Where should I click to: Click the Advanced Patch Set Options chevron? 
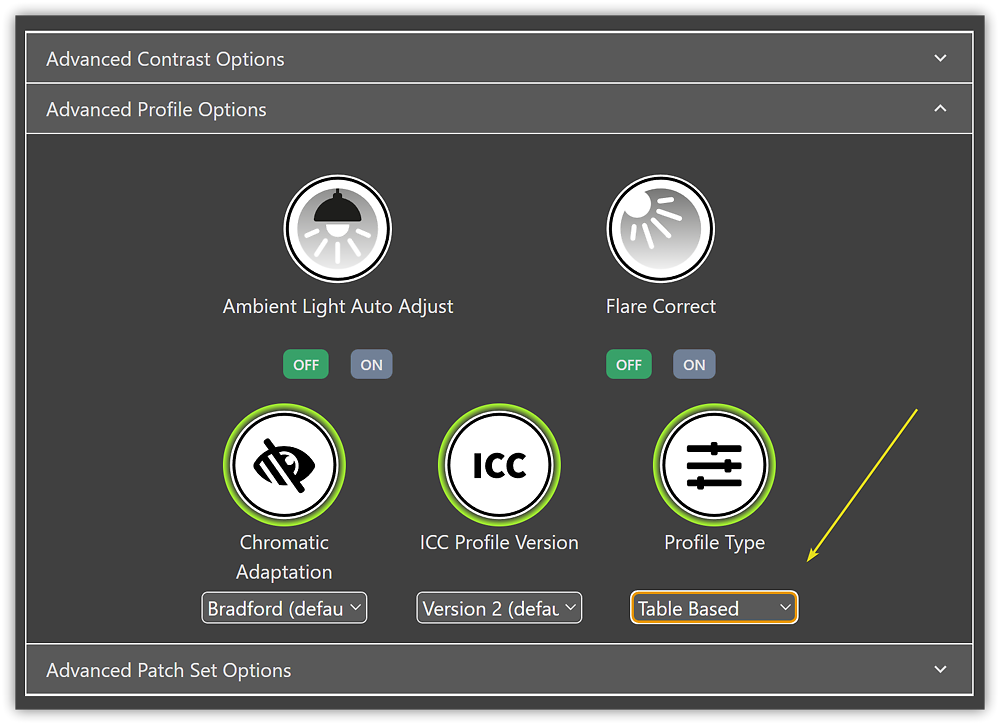940,669
